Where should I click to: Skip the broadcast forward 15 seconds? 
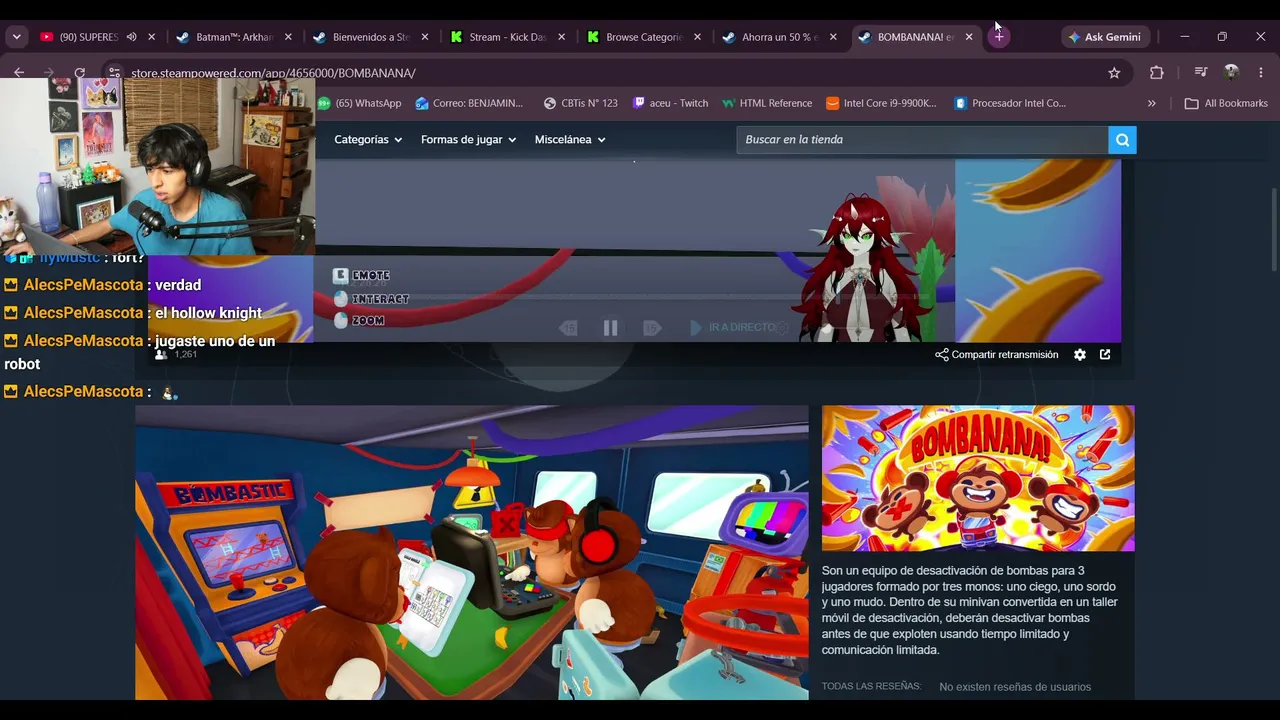click(x=652, y=328)
